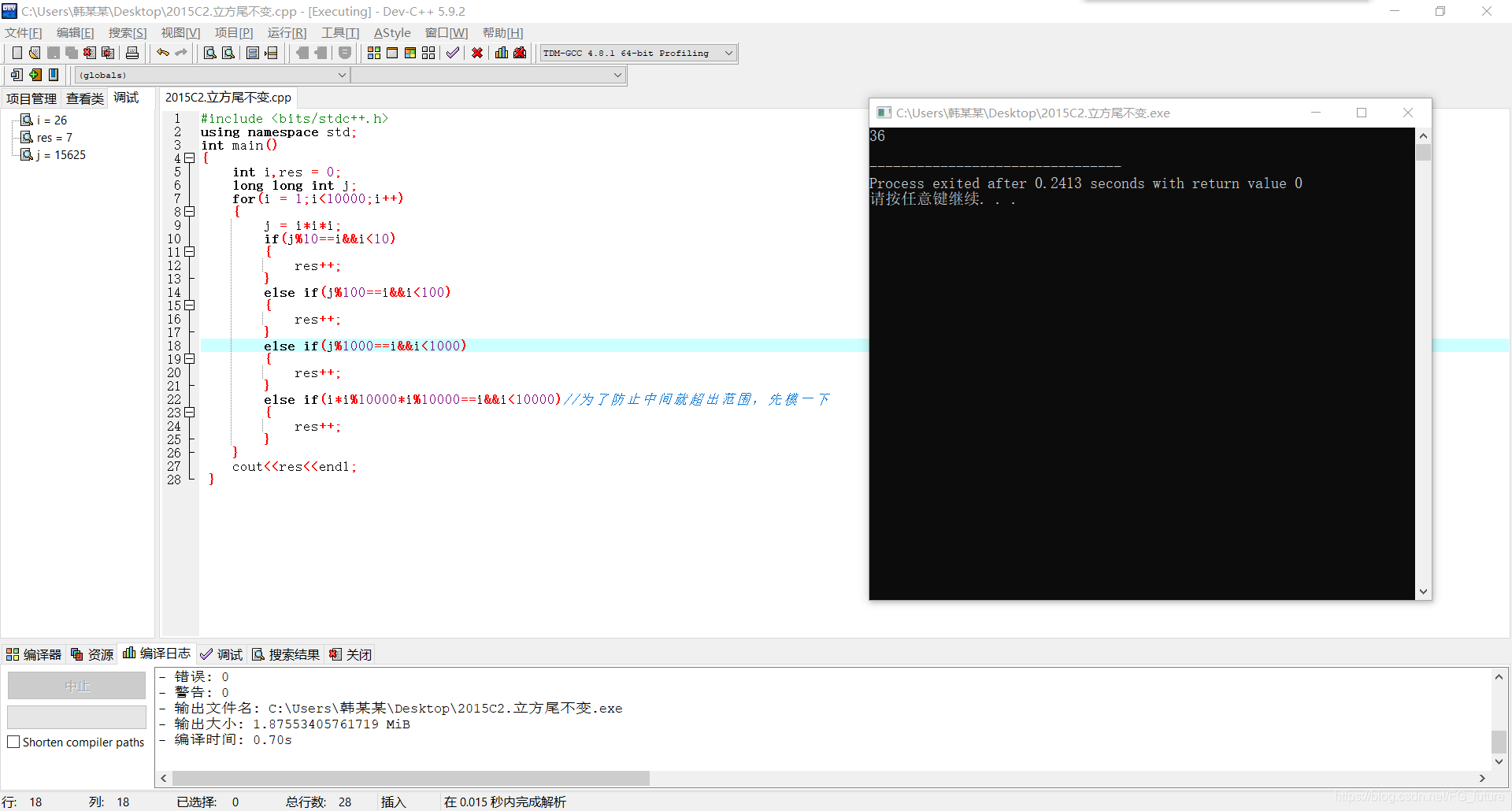Click the Insert snippet icon in second toolbar
The width and height of the screenshot is (1512, 811).
pos(17,75)
